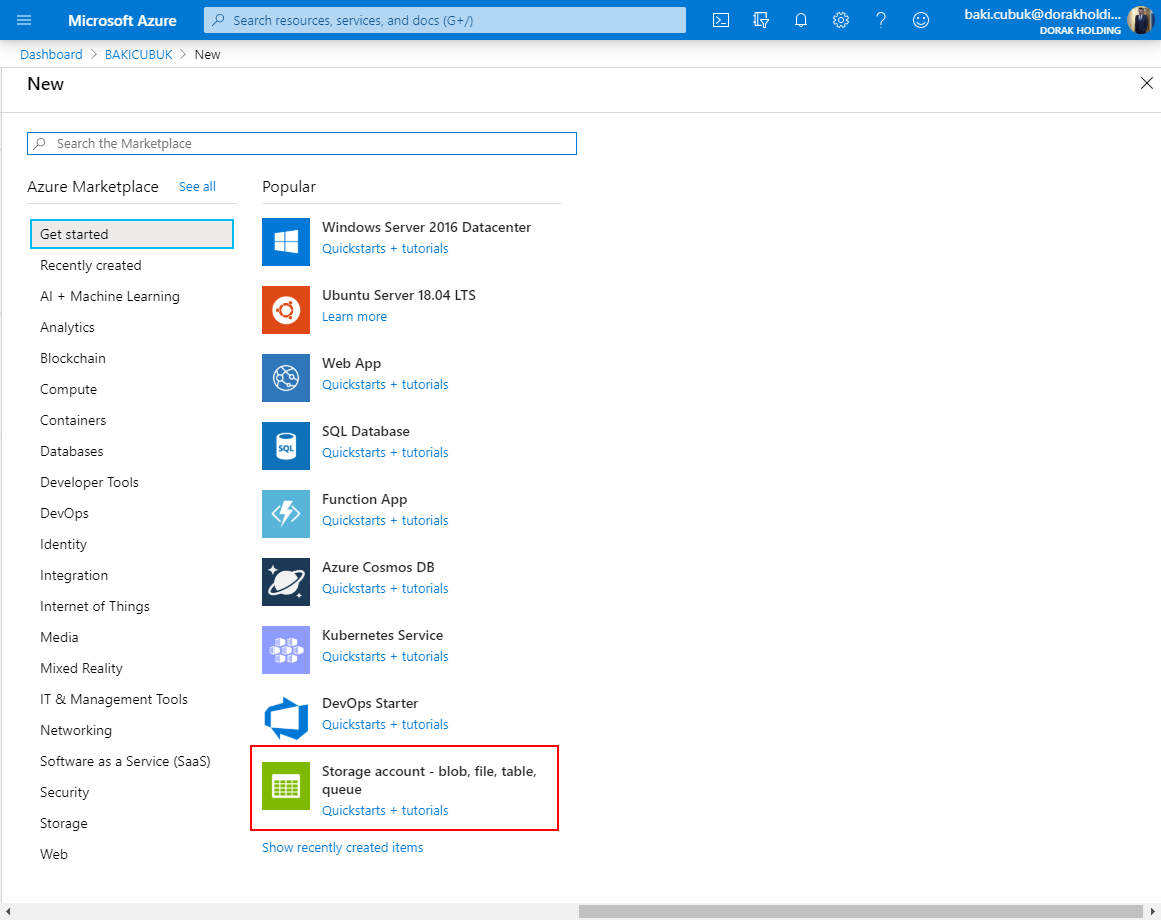
Task: Click the SQL Database icon
Action: coord(286,446)
